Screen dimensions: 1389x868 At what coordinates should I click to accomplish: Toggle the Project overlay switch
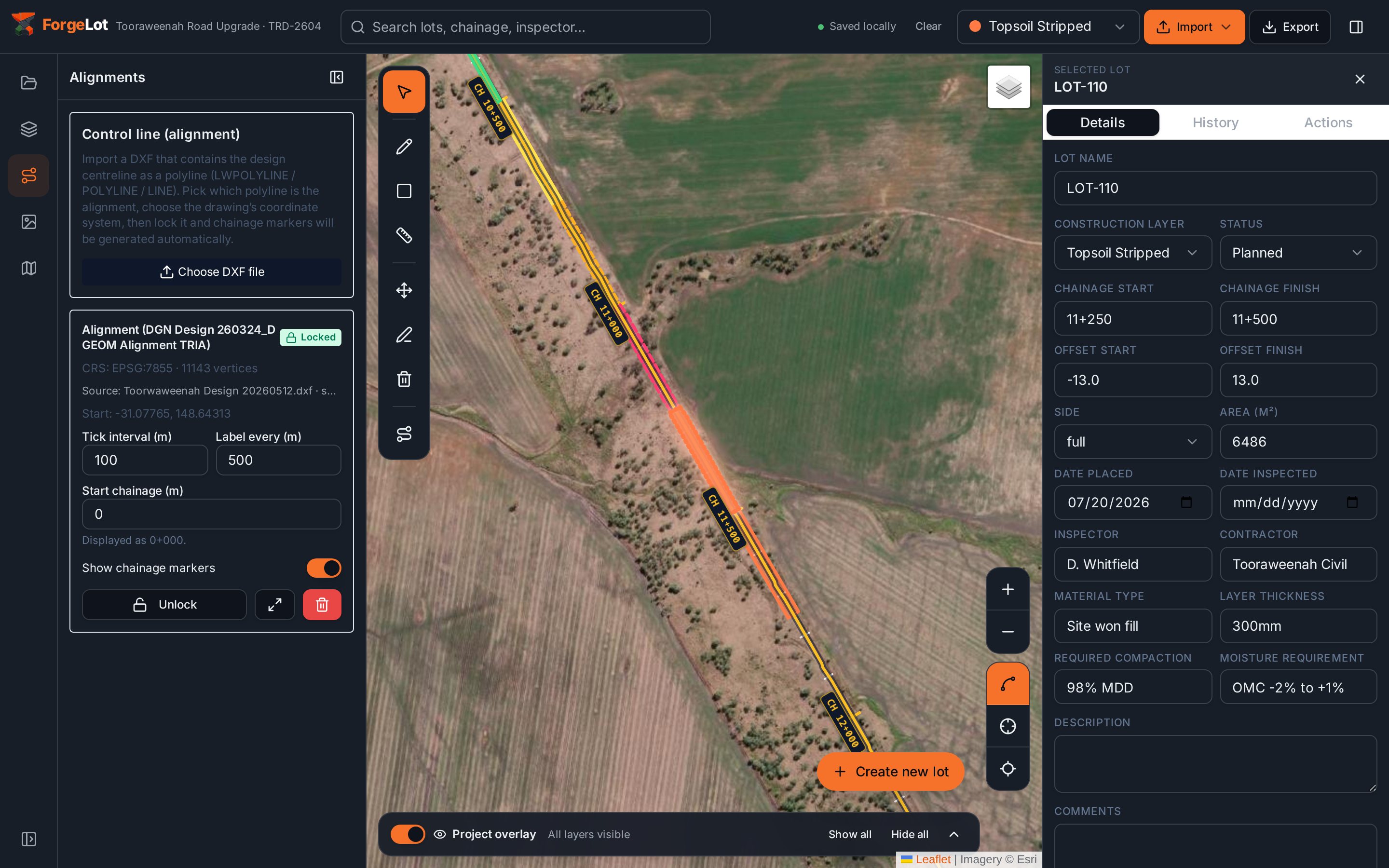pos(408,834)
